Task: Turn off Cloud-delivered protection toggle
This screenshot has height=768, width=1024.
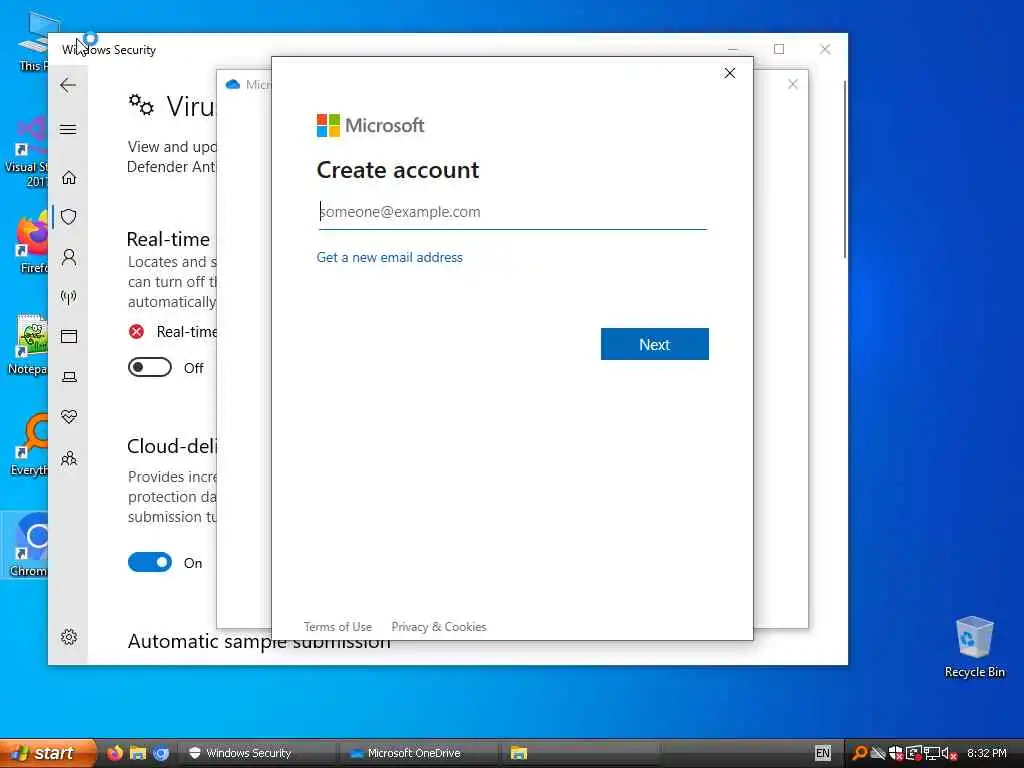Action: (x=150, y=562)
